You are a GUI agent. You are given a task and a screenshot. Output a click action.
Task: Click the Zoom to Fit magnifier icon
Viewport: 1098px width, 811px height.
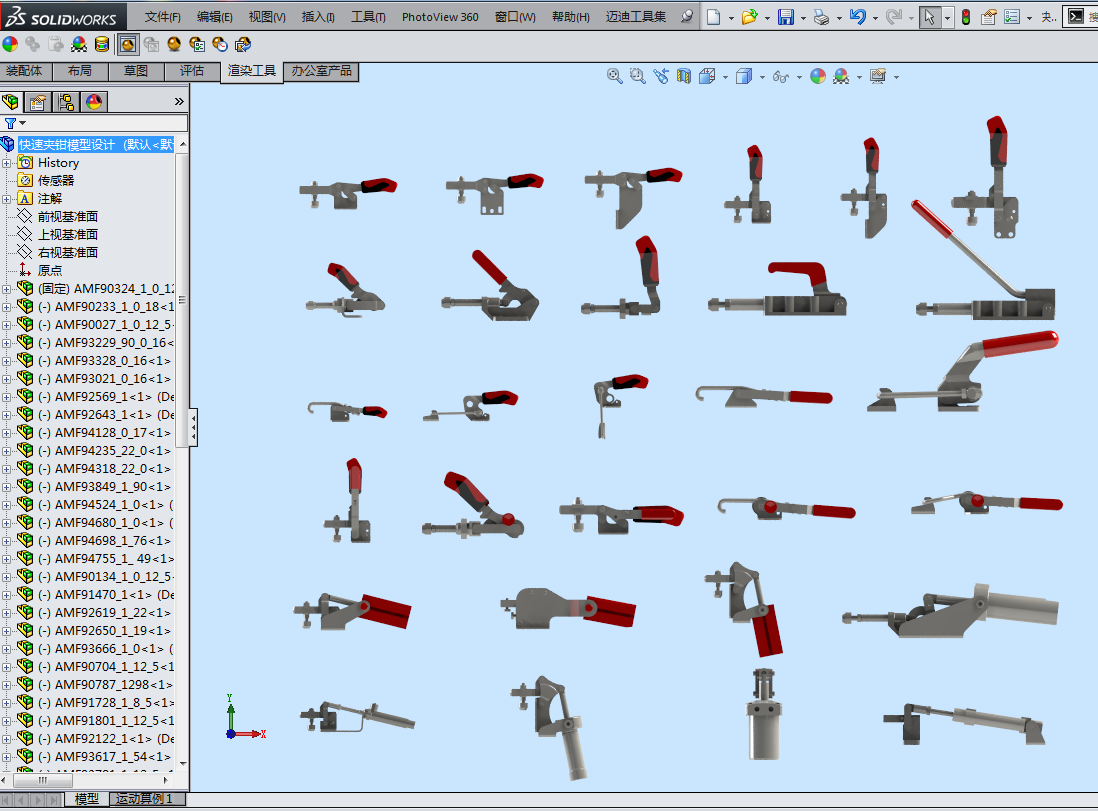click(x=615, y=76)
